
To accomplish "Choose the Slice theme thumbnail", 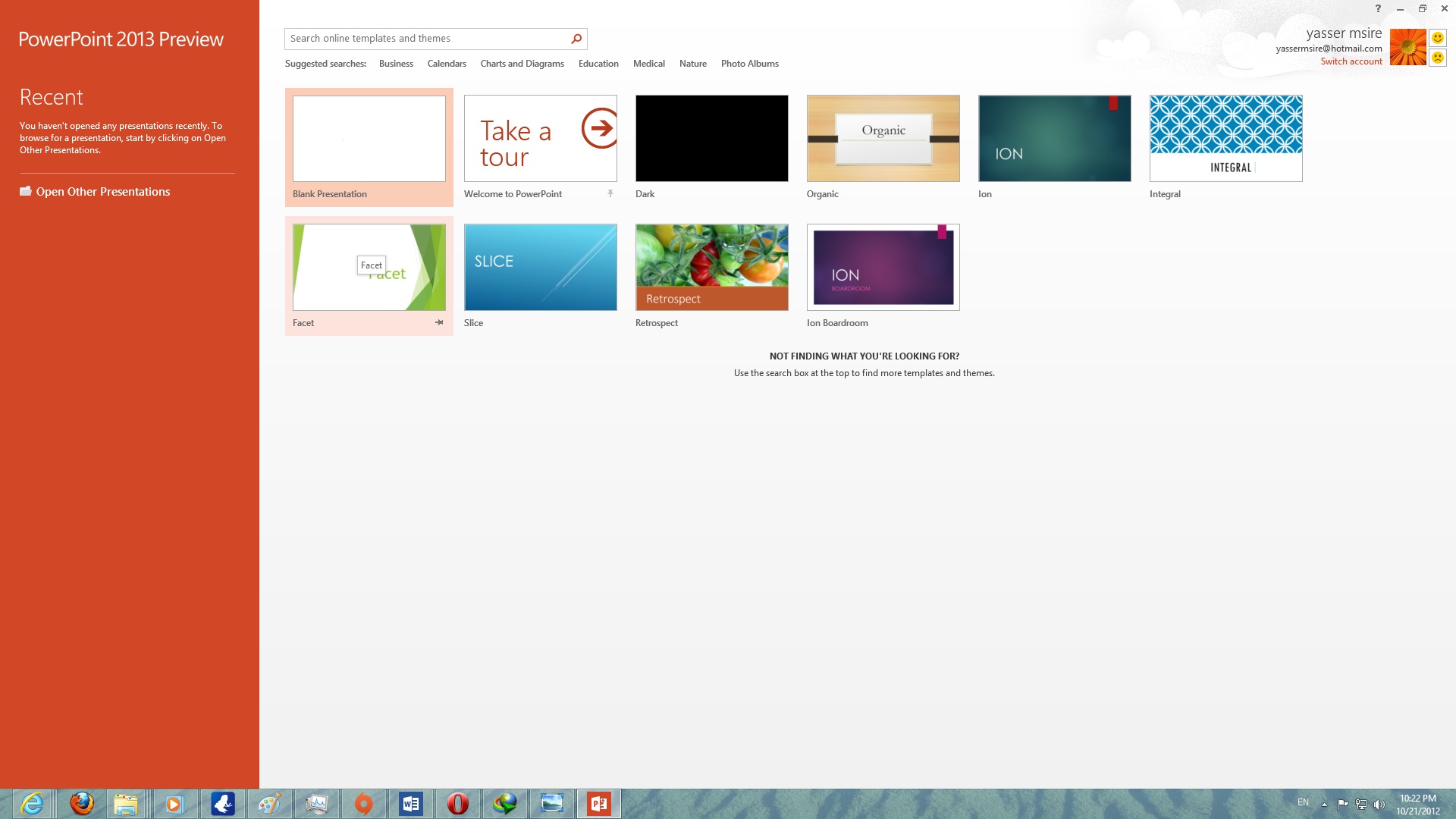I will [541, 268].
